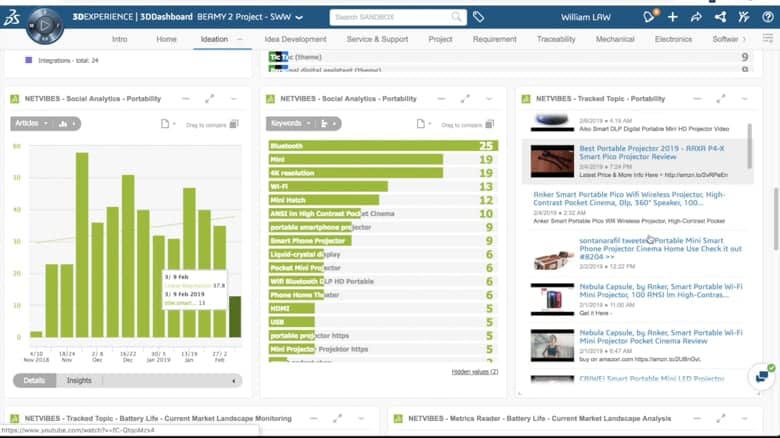Click the William LAW user name
Image resolution: width=780 pixels, height=438 pixels.
[x=585, y=17]
